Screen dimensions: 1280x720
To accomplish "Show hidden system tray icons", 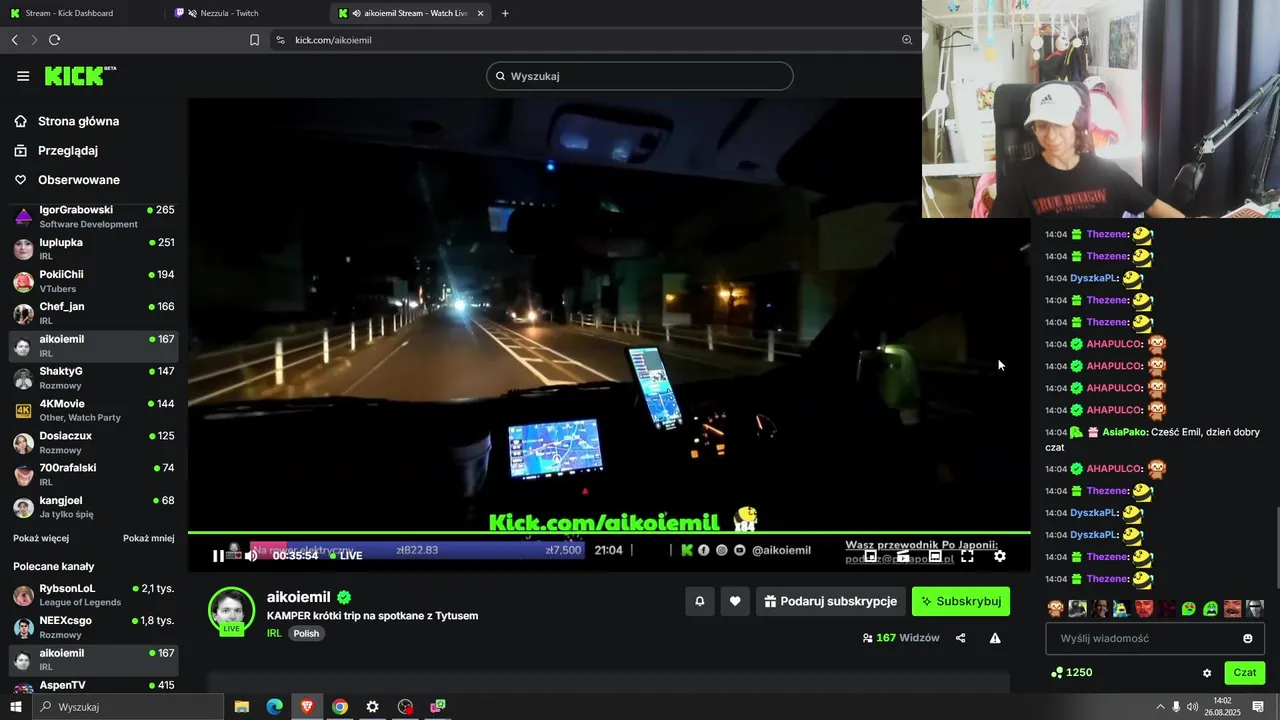I will (1161, 707).
